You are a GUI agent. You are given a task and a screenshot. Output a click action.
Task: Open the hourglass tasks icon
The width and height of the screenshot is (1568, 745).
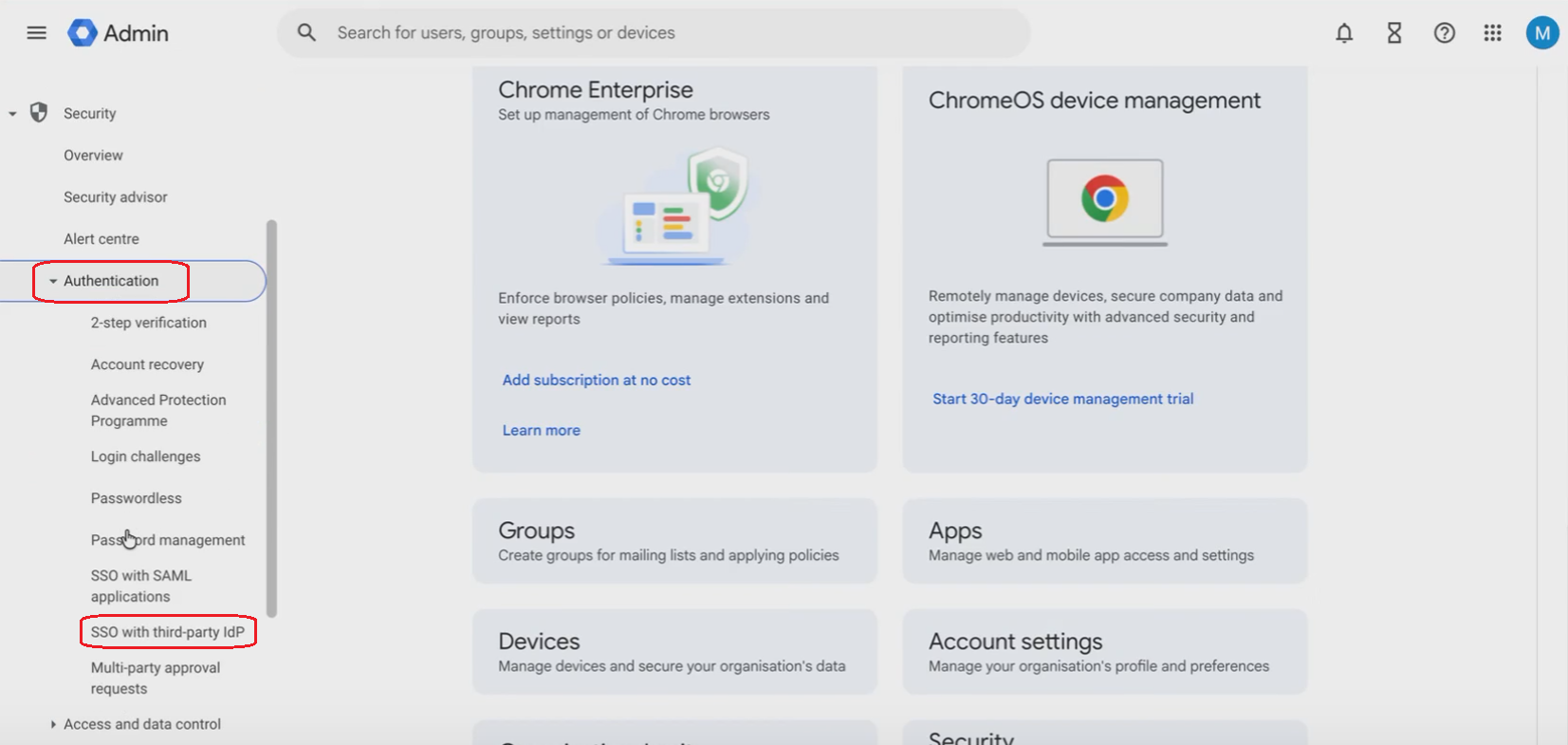click(1393, 33)
